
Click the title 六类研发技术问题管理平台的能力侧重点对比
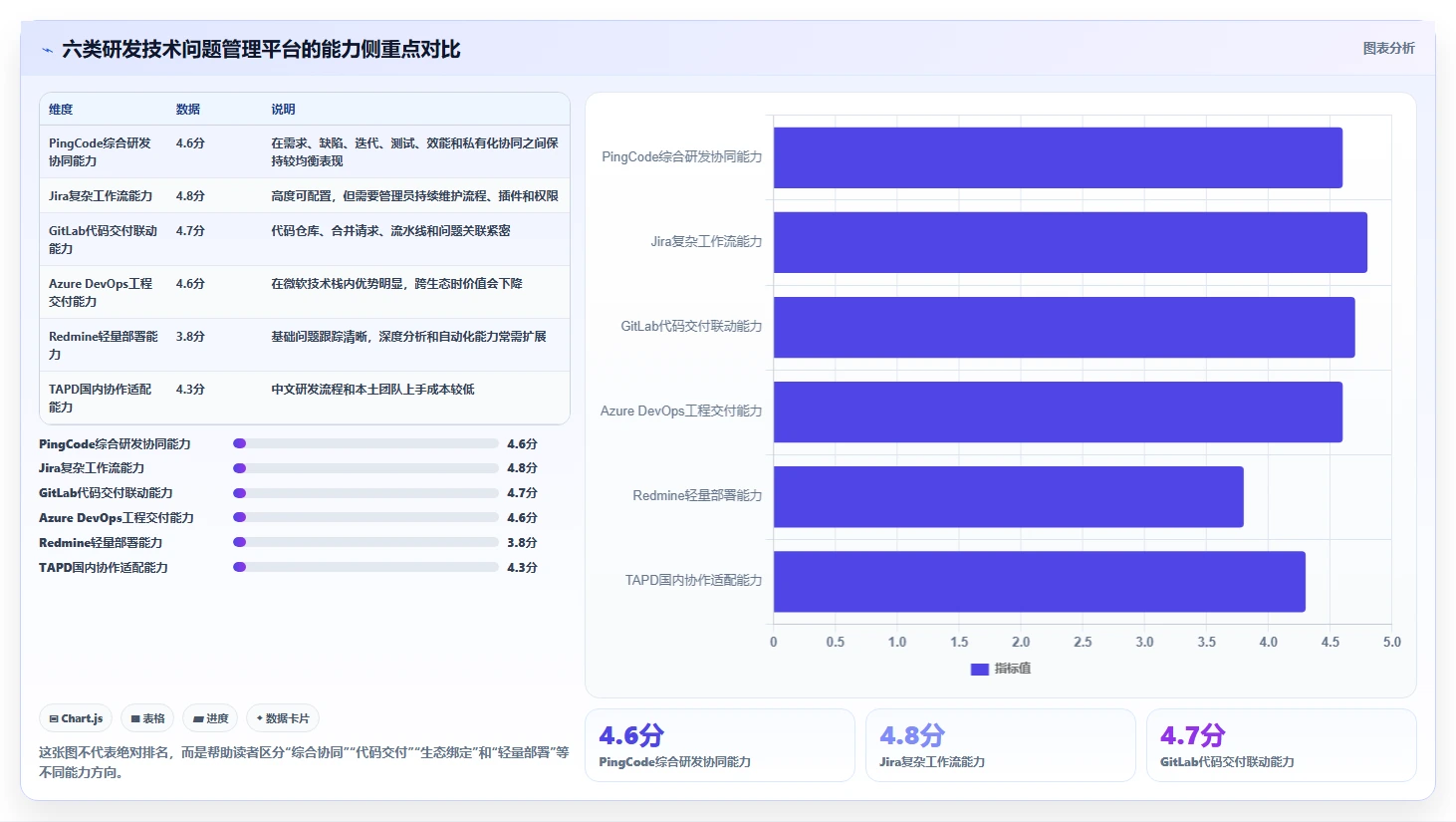pos(261,50)
